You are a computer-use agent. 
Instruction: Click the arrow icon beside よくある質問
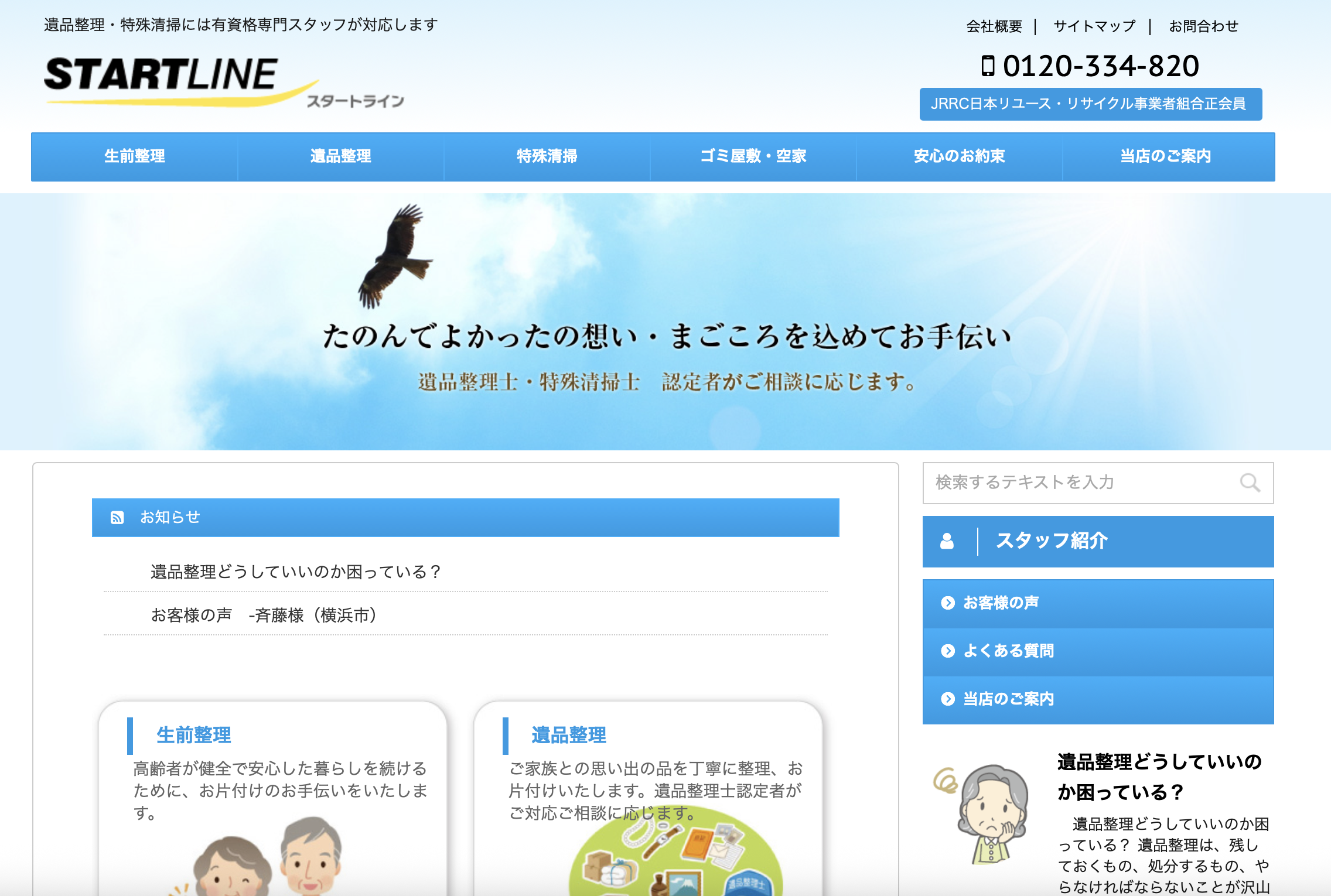947,651
